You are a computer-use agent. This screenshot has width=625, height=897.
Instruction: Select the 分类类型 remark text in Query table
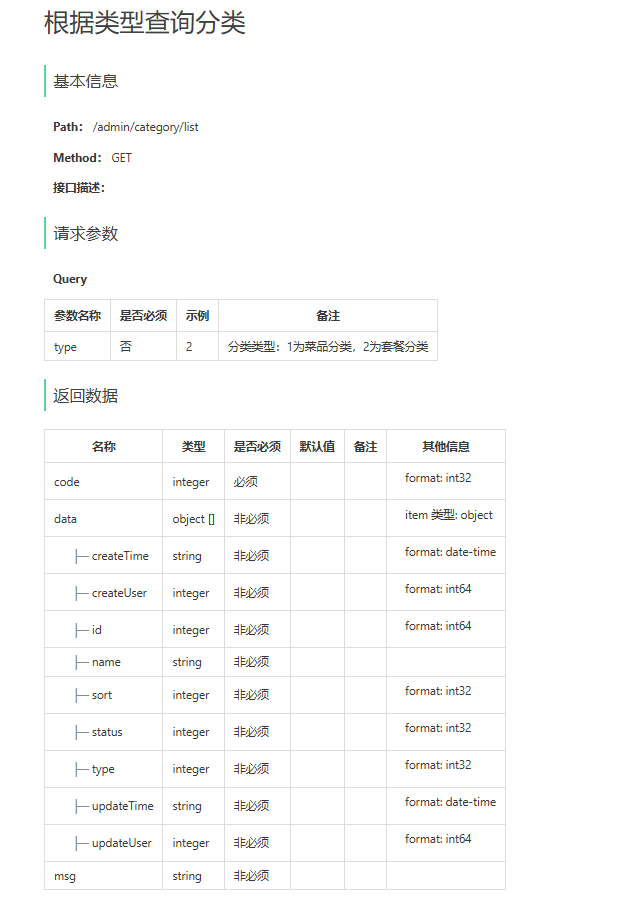(x=328, y=346)
